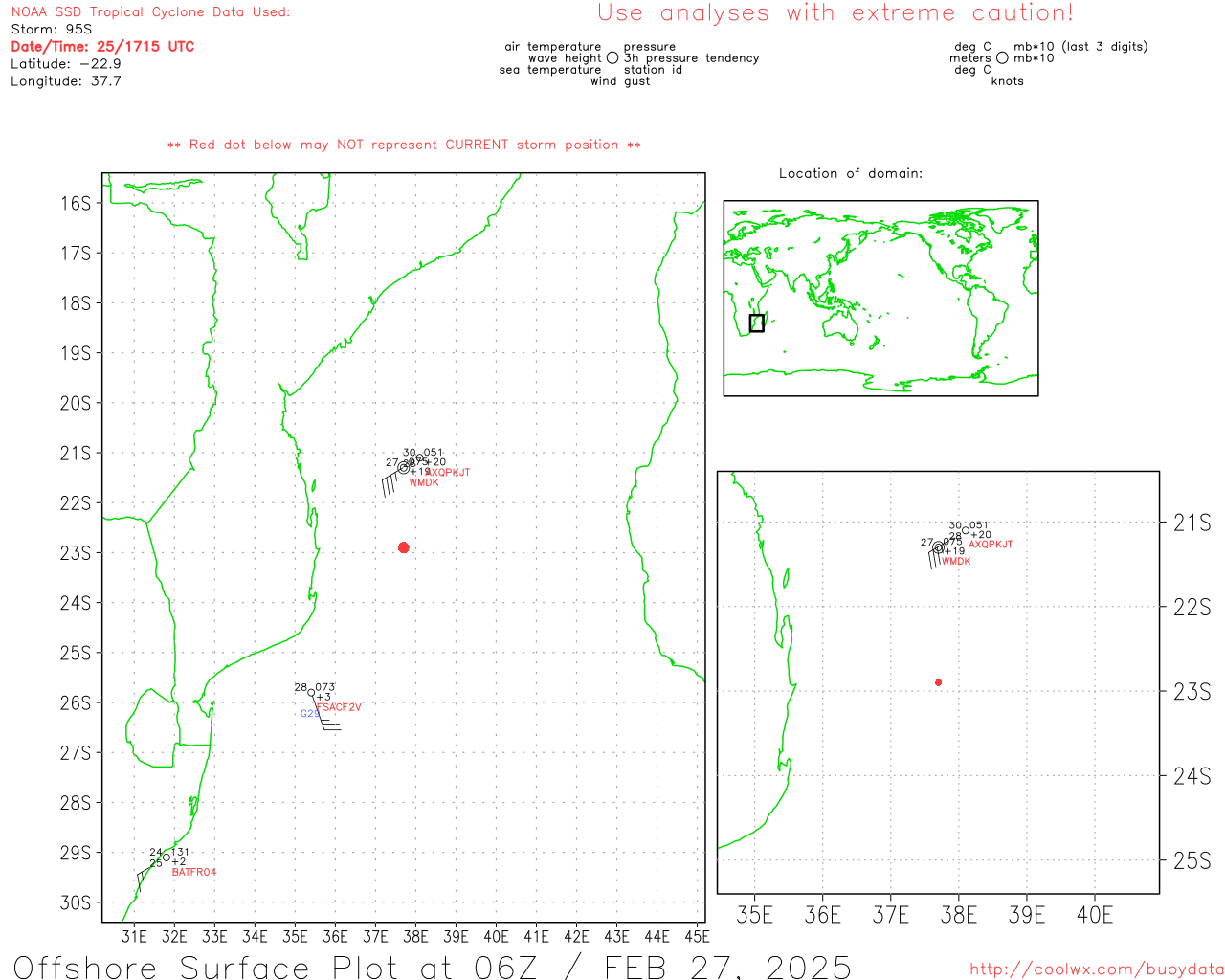Screen dimensions: 1225x980
Task: Click the '45E' longitude label
Action: (x=697, y=936)
